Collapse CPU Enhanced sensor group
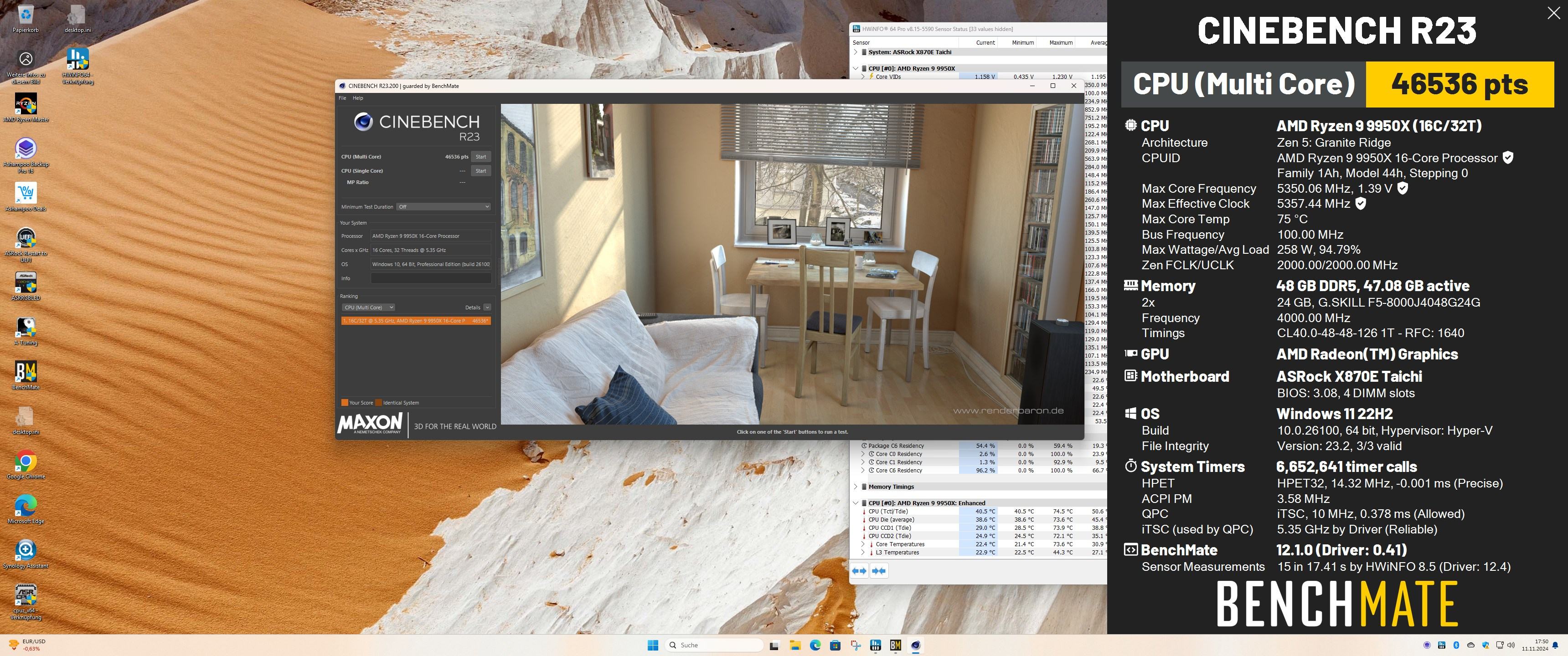The height and width of the screenshot is (656, 1568). pos(855,503)
